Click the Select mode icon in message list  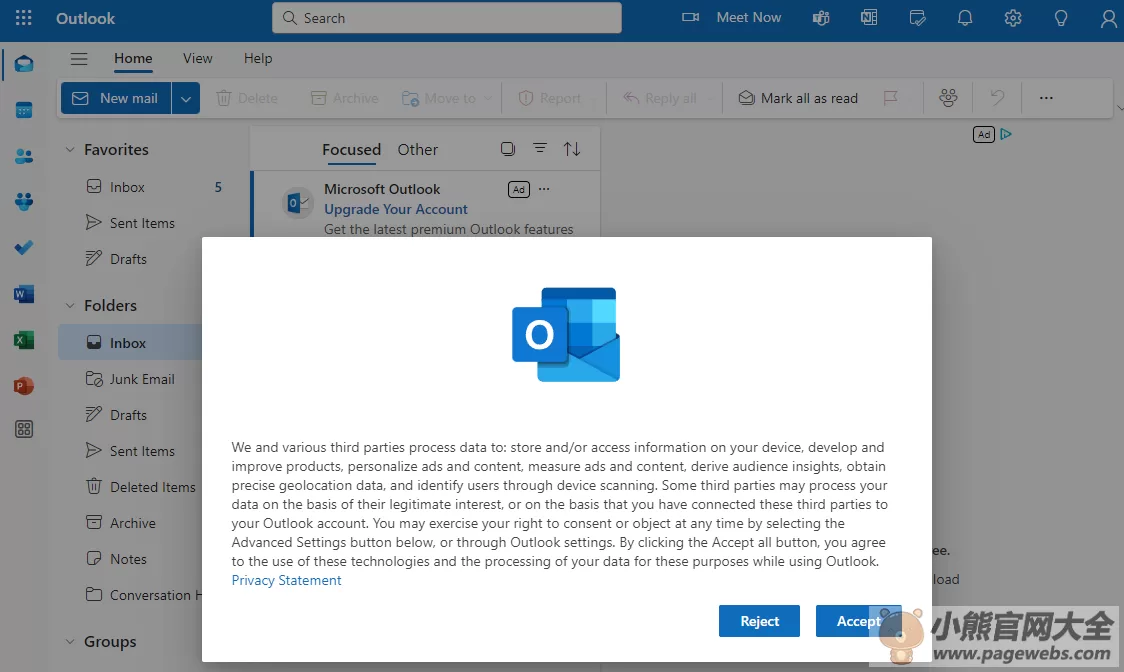pos(508,148)
